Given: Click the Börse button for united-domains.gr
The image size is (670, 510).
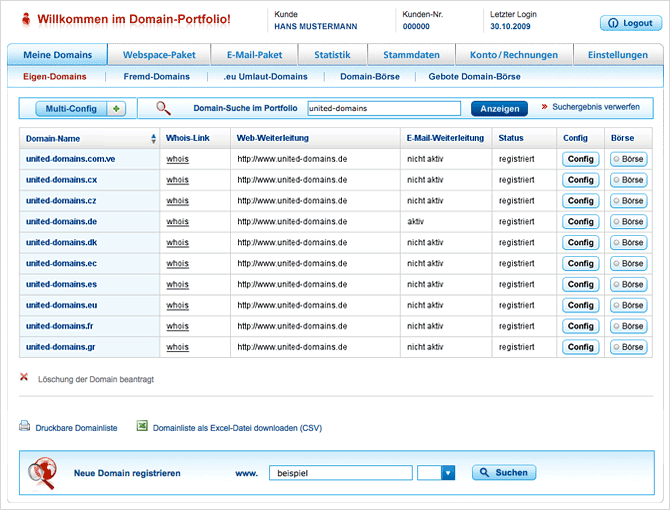Looking at the screenshot, I should tap(629, 347).
